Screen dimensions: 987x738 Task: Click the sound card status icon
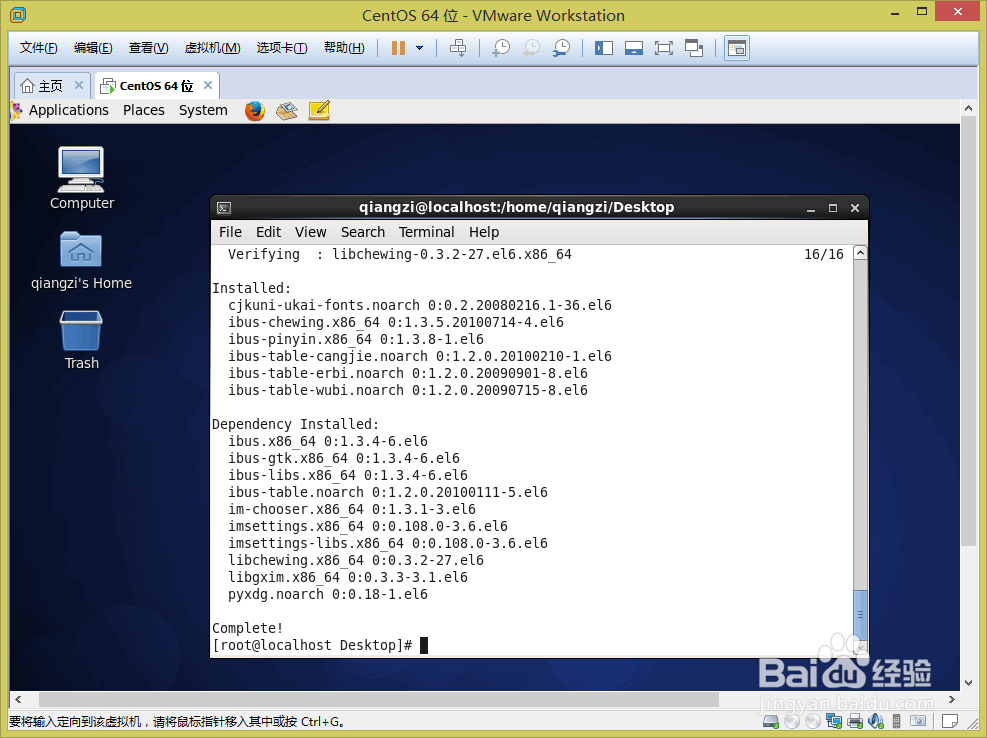pyautogui.click(x=876, y=722)
